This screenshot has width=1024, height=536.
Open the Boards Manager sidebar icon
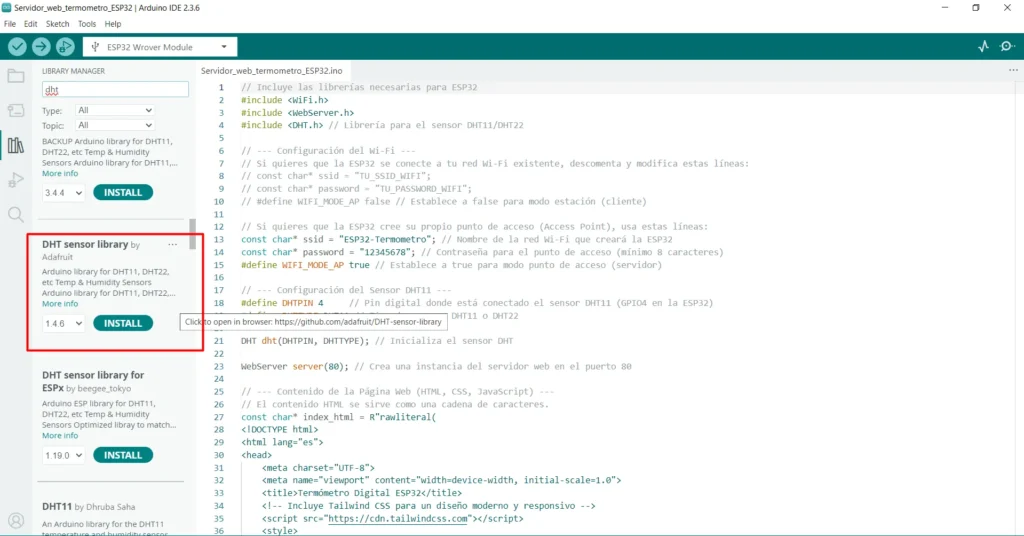click(x=16, y=110)
